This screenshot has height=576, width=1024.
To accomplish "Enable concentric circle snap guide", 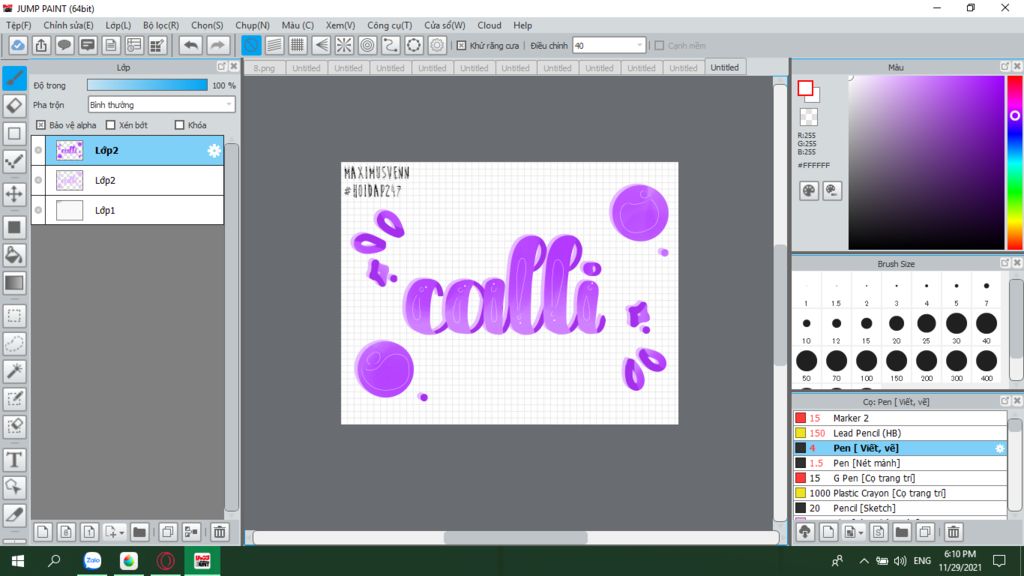I will point(368,45).
